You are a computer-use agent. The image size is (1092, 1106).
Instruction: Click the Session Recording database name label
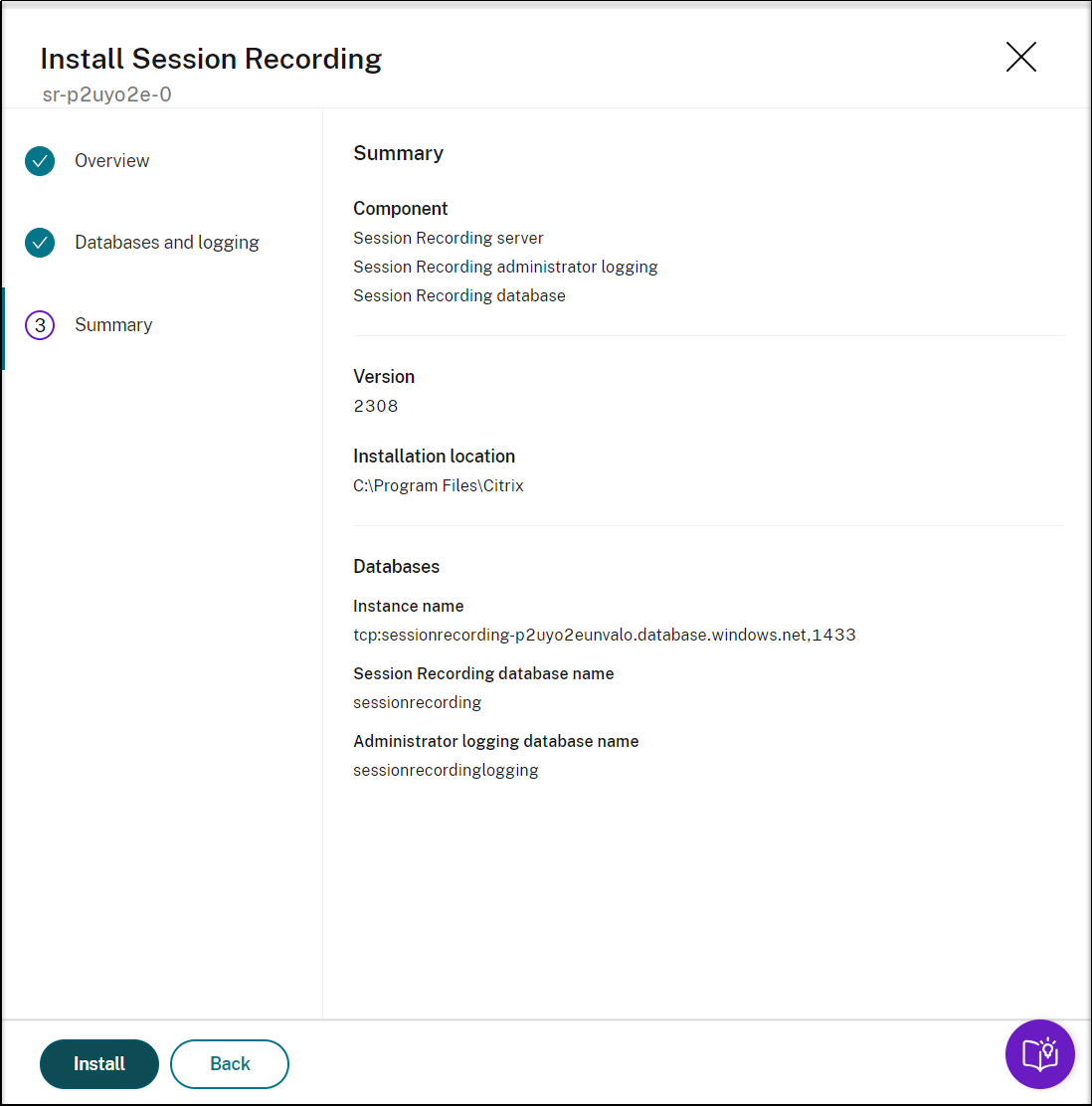point(483,673)
